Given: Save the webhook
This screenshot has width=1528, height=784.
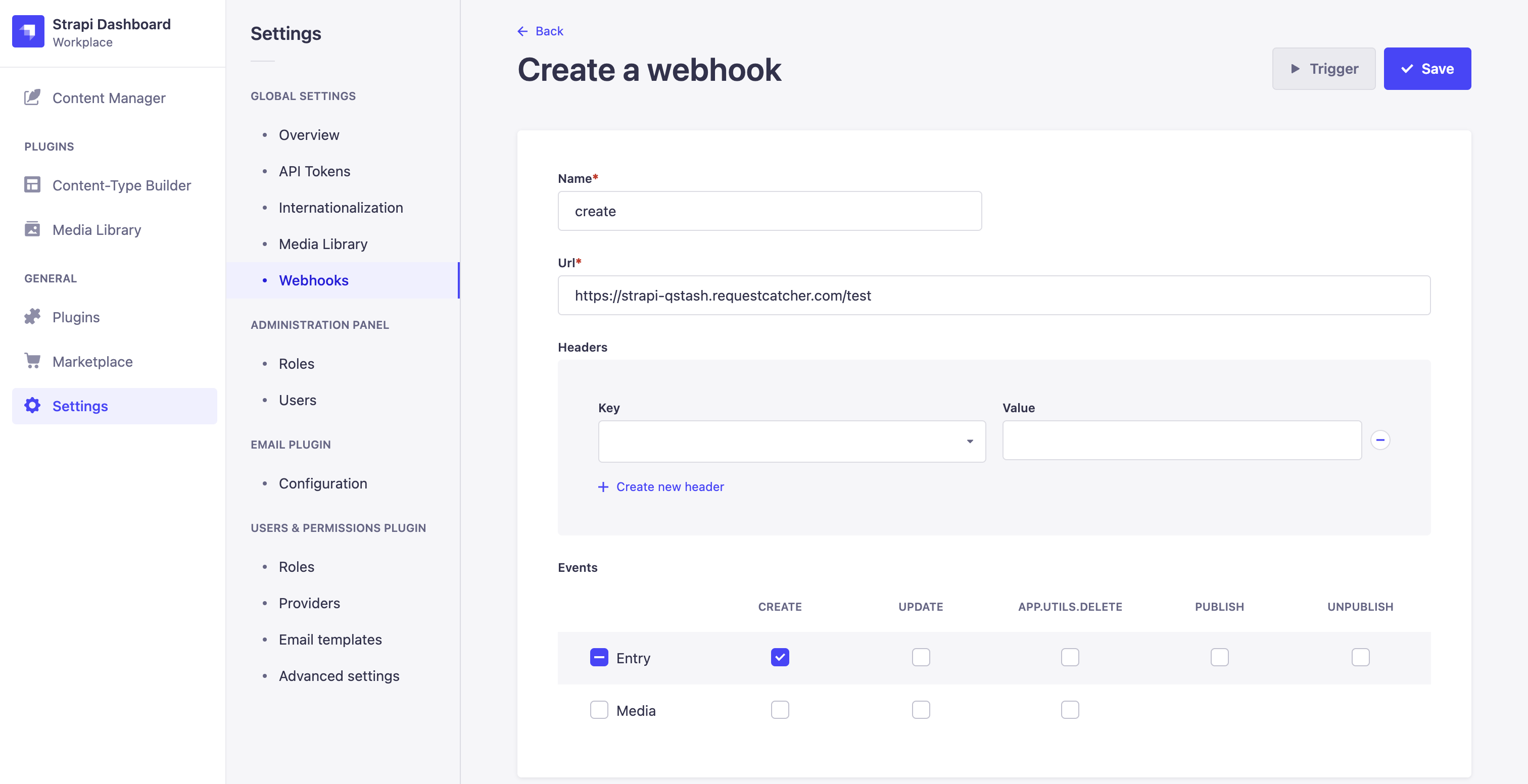Looking at the screenshot, I should (x=1426, y=69).
